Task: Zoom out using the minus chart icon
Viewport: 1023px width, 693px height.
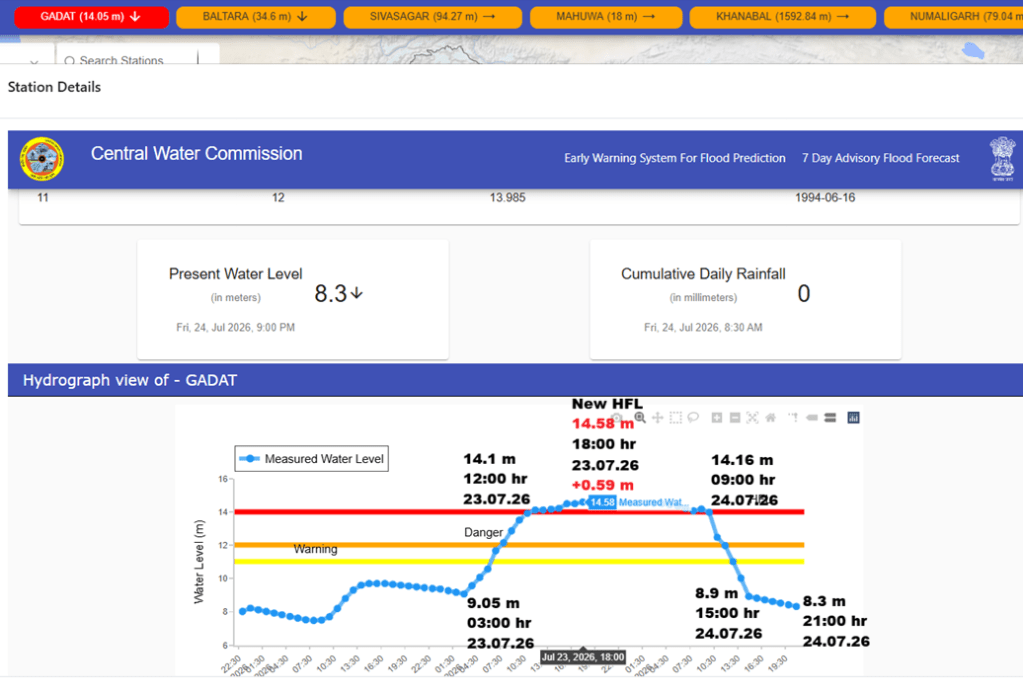Action: [735, 418]
